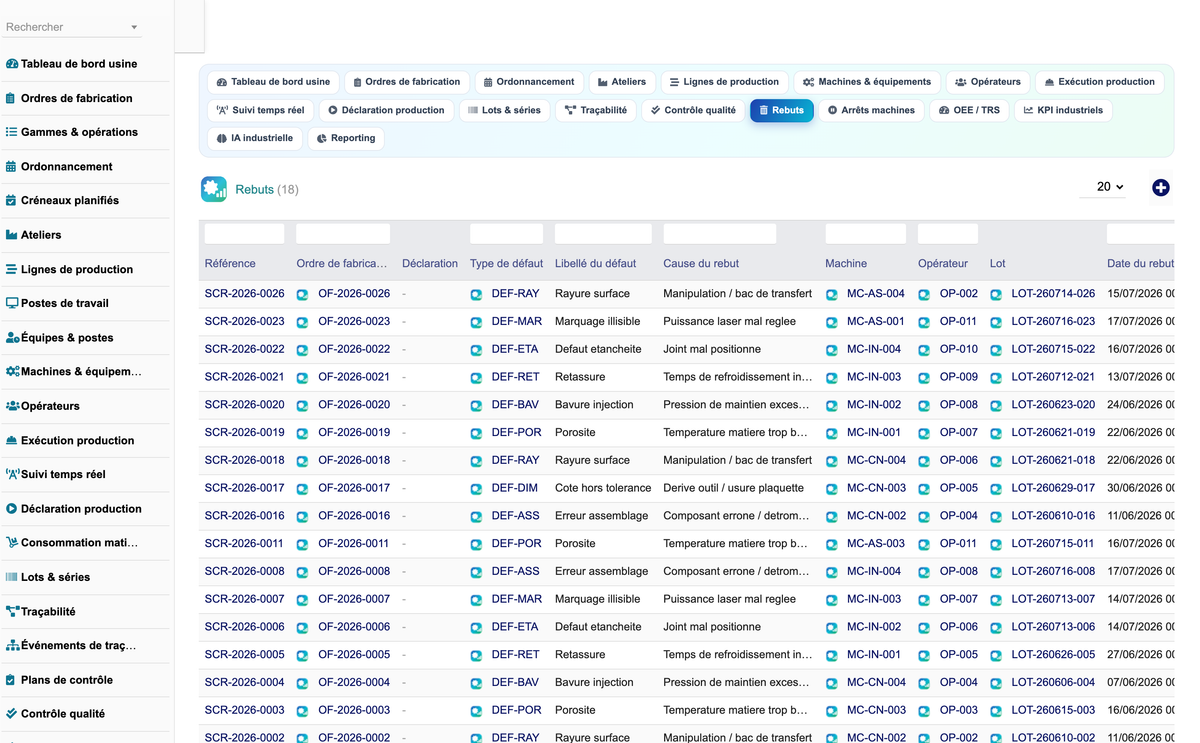This screenshot has width=1200, height=743.
Task: Switch to Ateliers tab
Action: [x=622, y=82]
